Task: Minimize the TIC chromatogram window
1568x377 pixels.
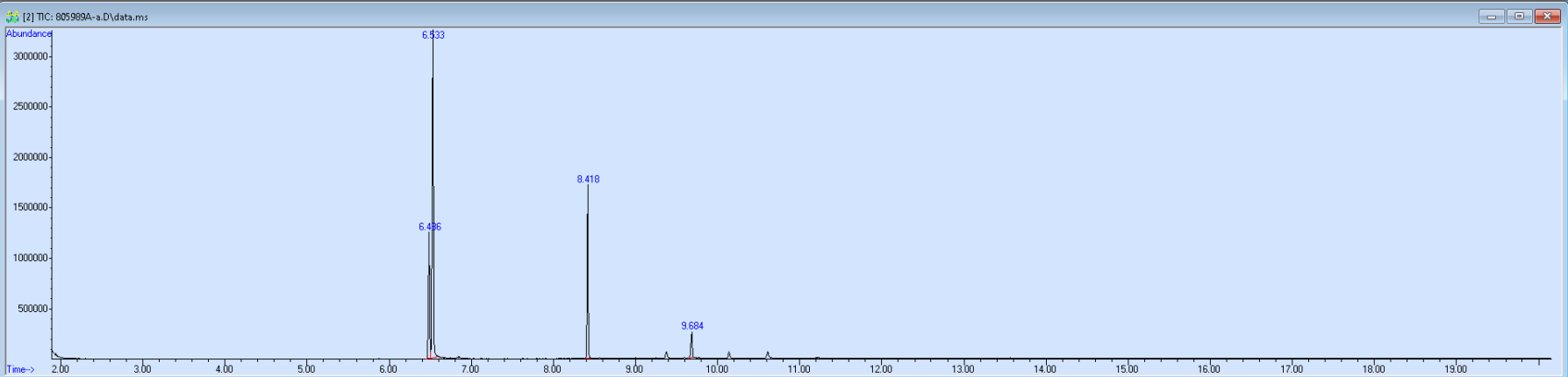Action: click(x=1491, y=17)
